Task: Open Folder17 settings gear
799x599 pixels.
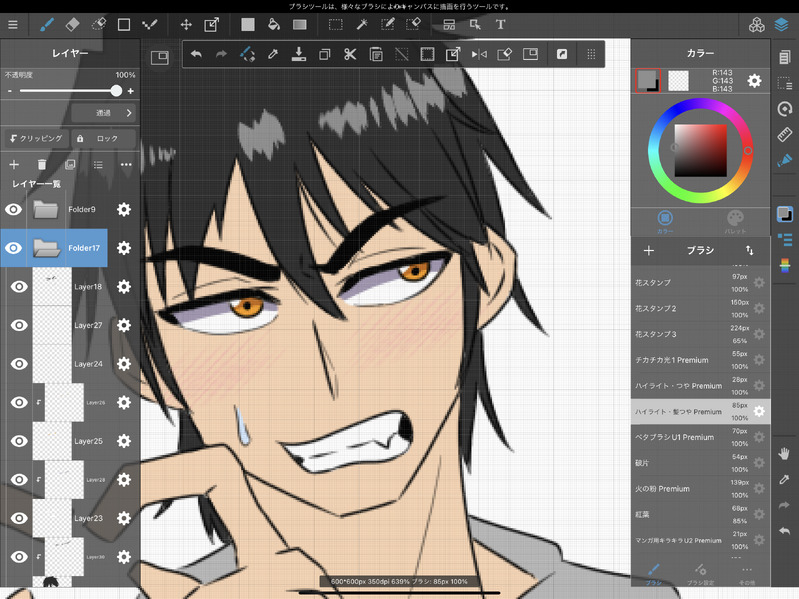Action: point(124,248)
